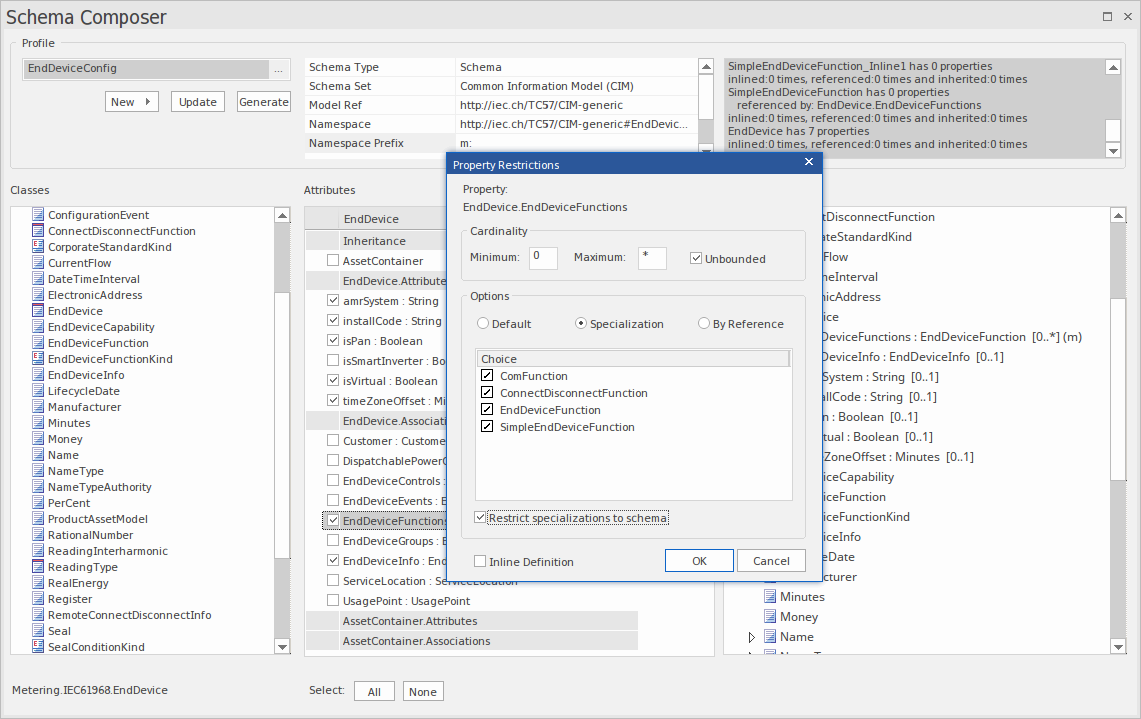The width and height of the screenshot is (1141, 719).
Task: Click the EndDevice class icon in Classes list
Action: pyautogui.click(x=37, y=311)
